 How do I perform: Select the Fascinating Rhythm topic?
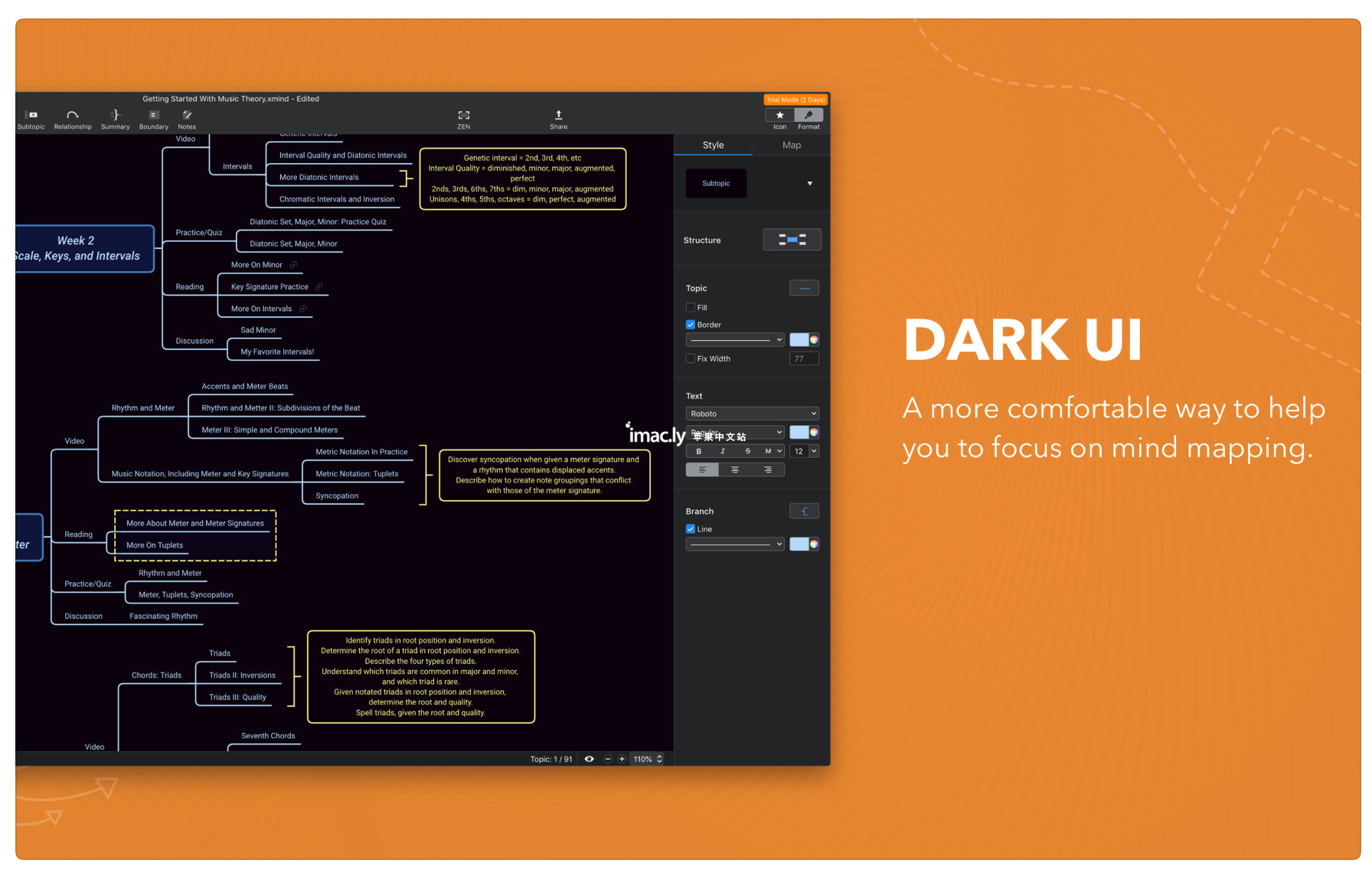coord(163,616)
